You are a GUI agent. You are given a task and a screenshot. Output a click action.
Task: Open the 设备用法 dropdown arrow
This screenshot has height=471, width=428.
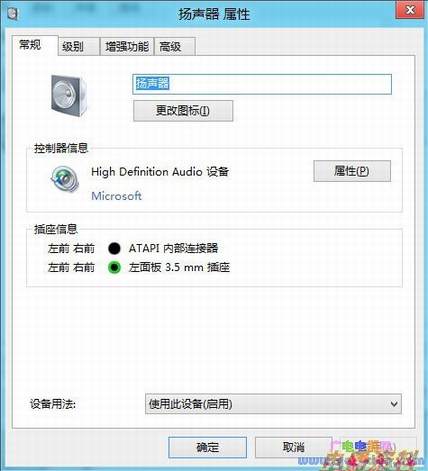(394, 404)
